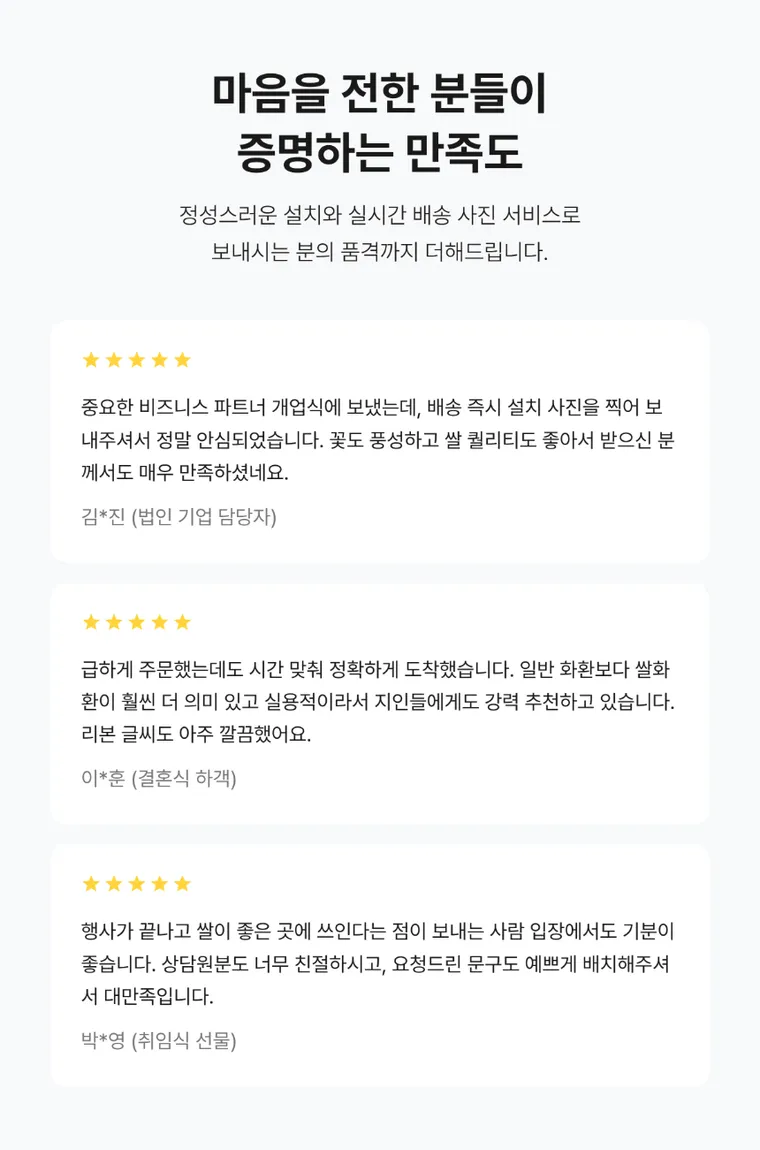Screen dimensions: 760x1150
Task: Click the fourth star in 이*훈's review
Action: [x=159, y=622]
